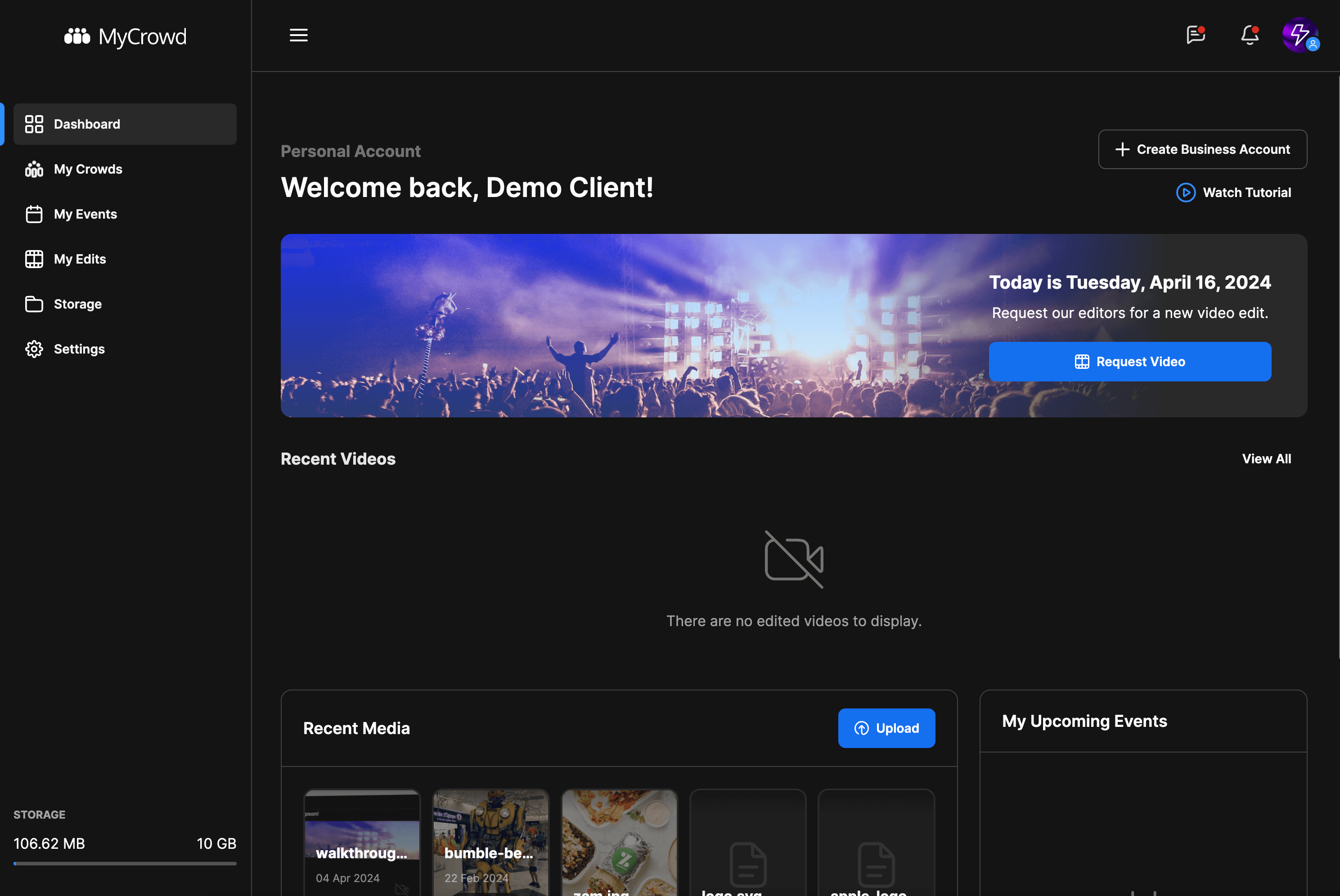Click the Watch Tutorial play icon
Viewport: 1340px width, 896px height.
click(x=1186, y=193)
